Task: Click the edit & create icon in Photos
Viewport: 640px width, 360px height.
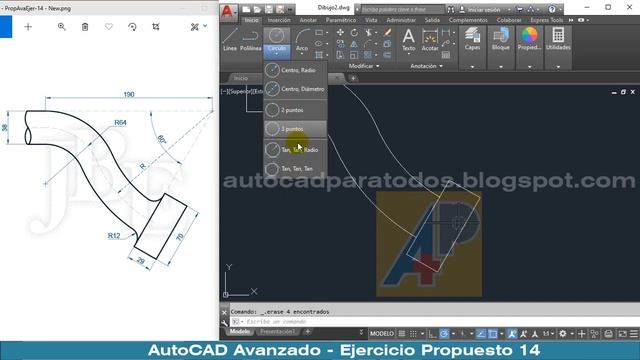Action: click(x=195, y=27)
